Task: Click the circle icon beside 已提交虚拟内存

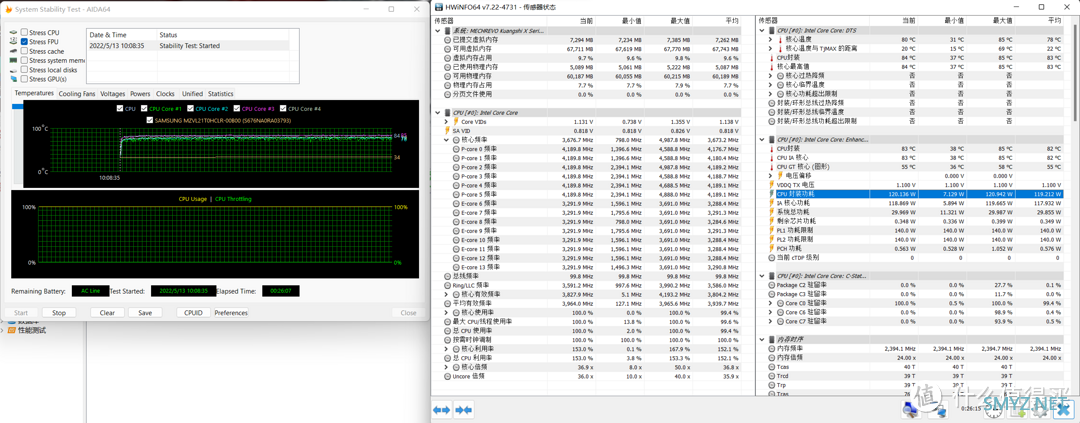Action: [x=448, y=39]
